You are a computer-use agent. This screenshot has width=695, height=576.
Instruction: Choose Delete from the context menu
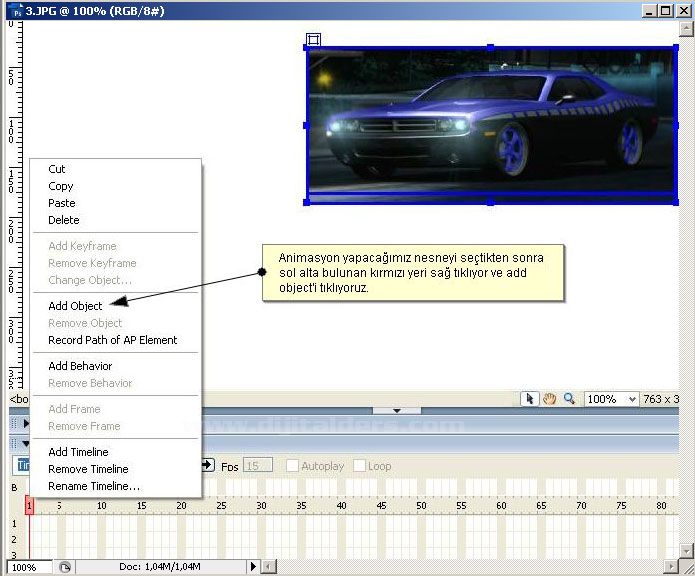pos(64,220)
